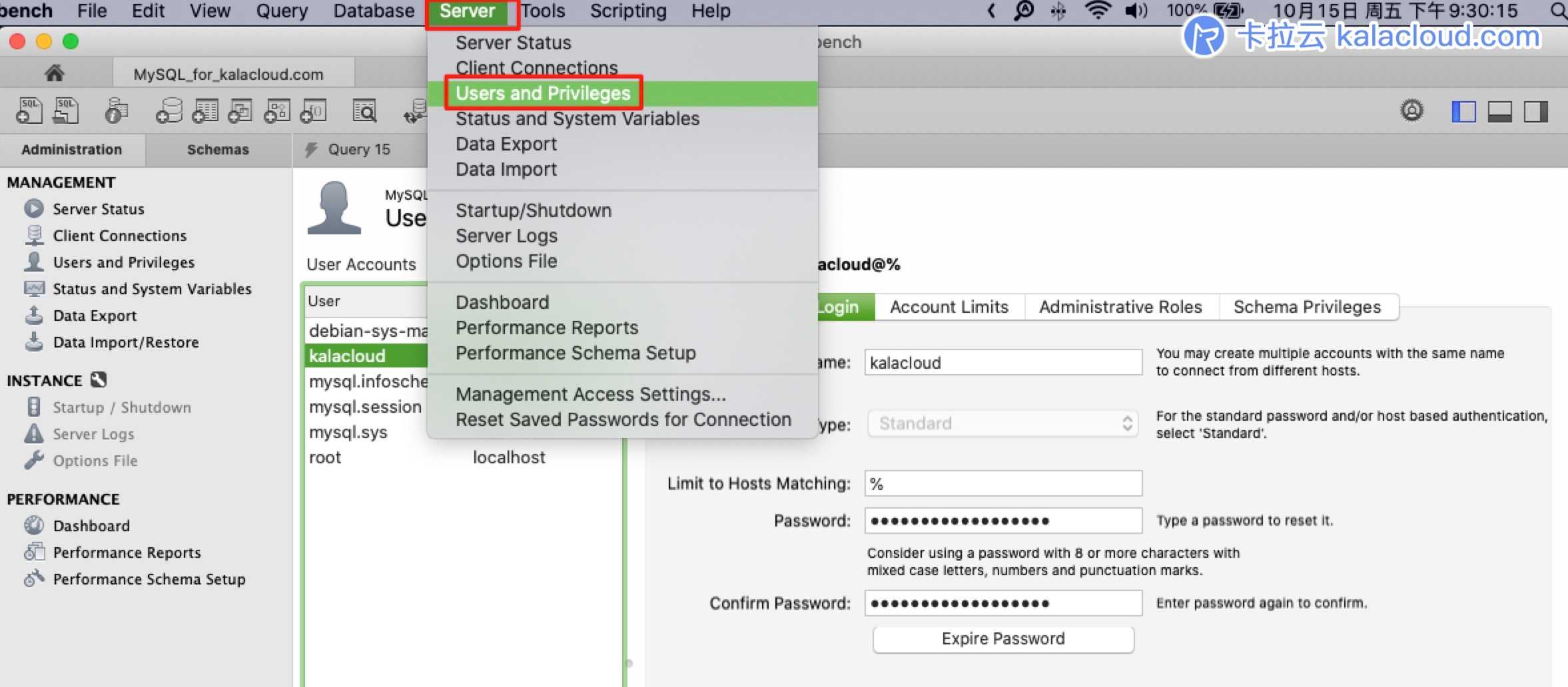Create new schema icon in toolbar
Image resolution: width=1568 pixels, height=687 pixels.
169,111
